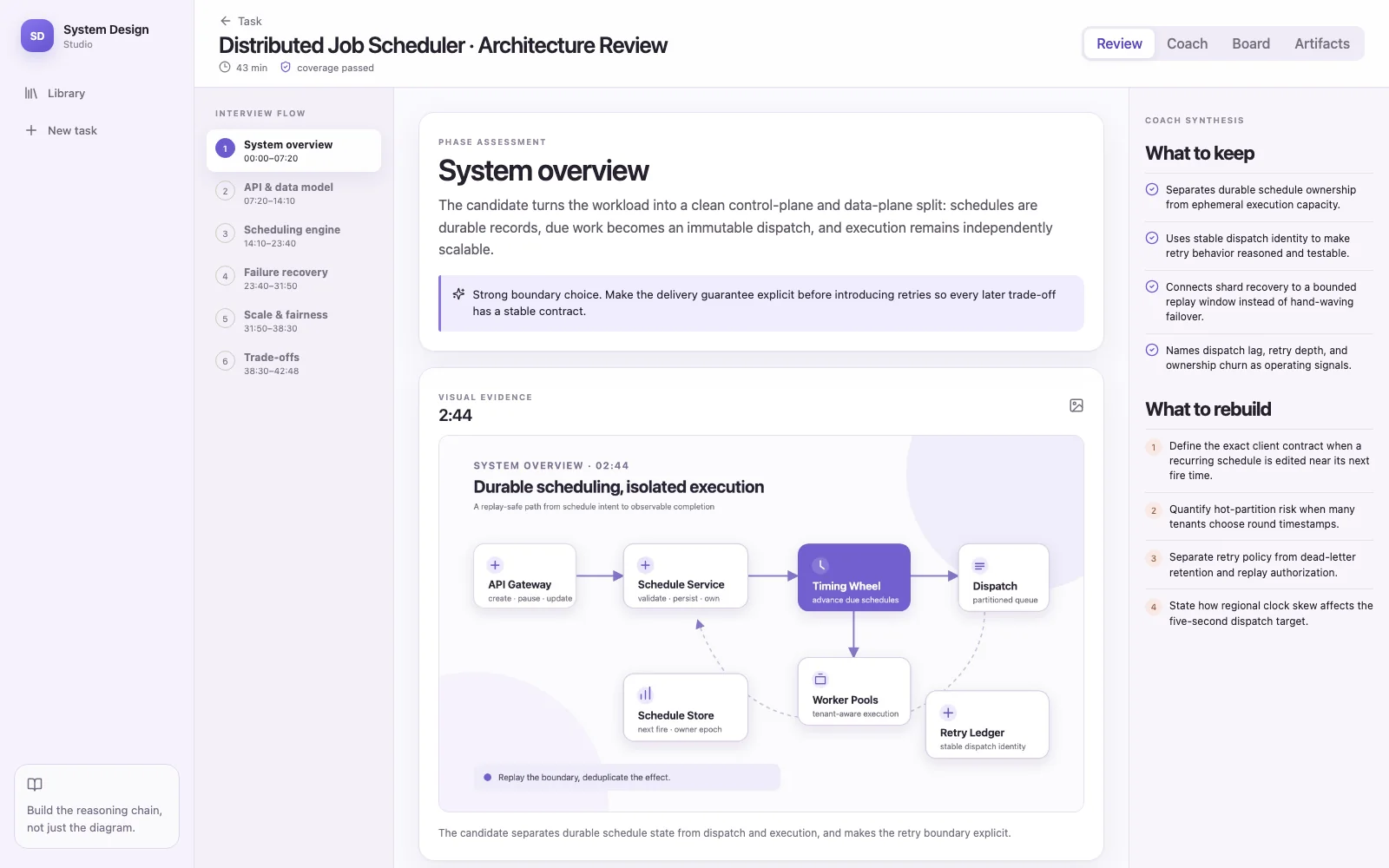This screenshot has width=1389, height=868.
Task: Click the sparkle icon in the boundary note
Action: coord(458,294)
